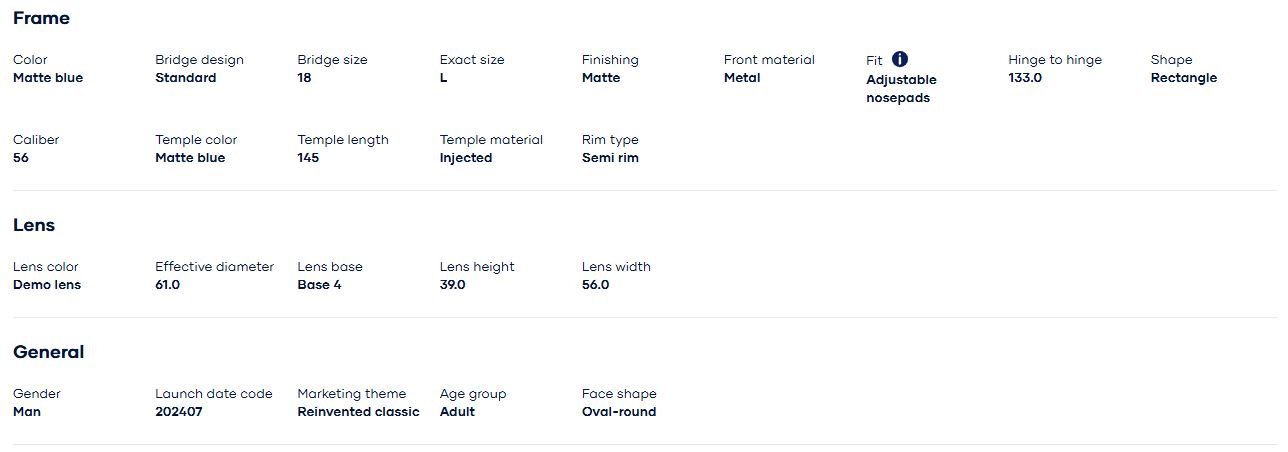Click the Effective diameter value 61.0

167,285
